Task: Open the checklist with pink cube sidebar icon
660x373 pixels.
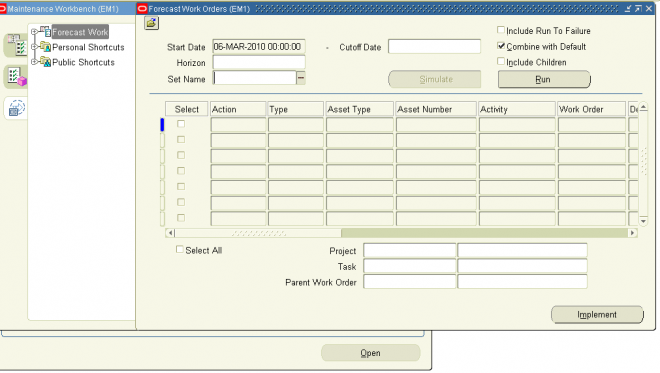Action: pyautogui.click(x=17, y=77)
